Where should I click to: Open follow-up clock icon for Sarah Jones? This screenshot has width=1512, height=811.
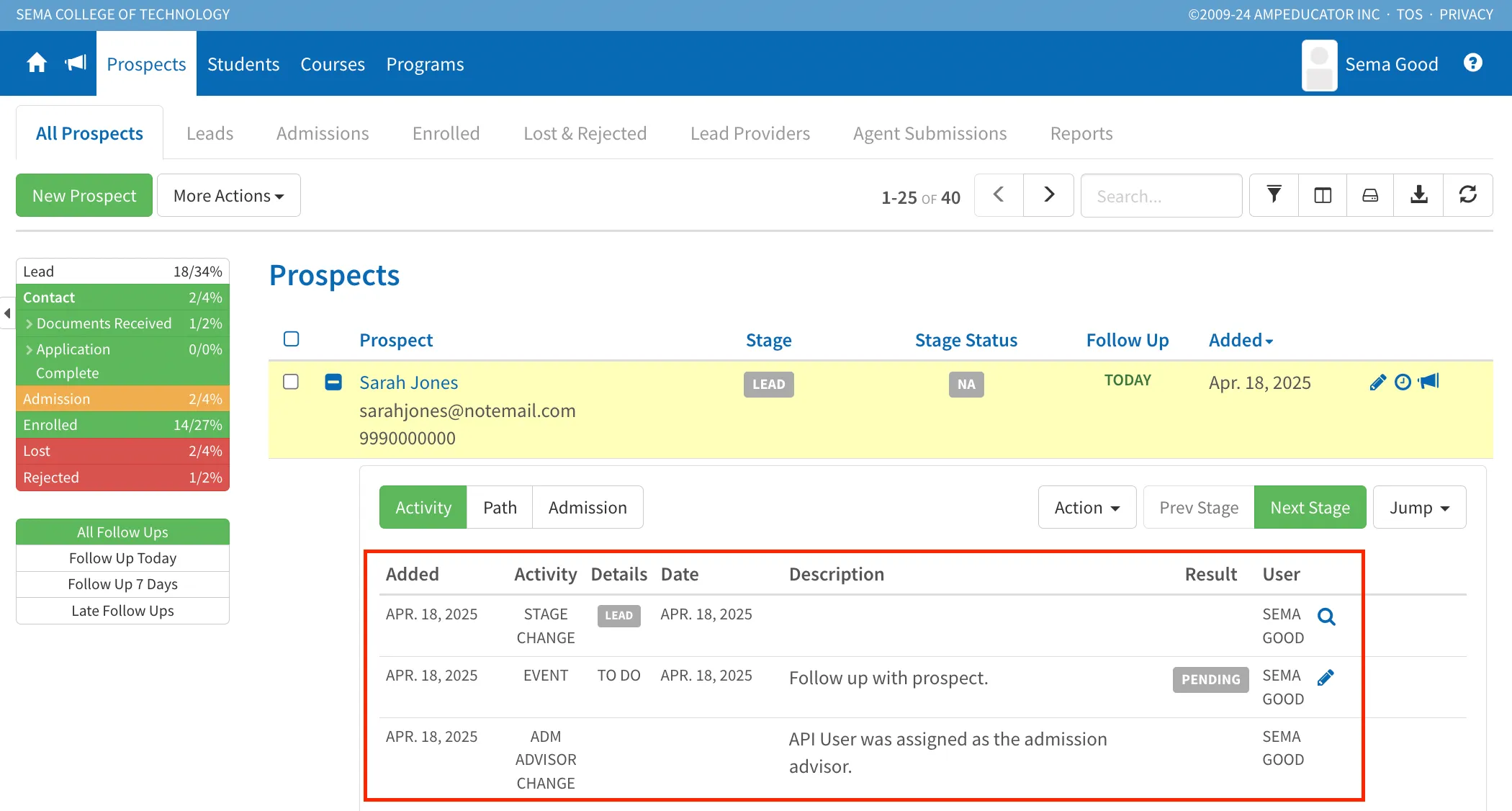[x=1403, y=382]
